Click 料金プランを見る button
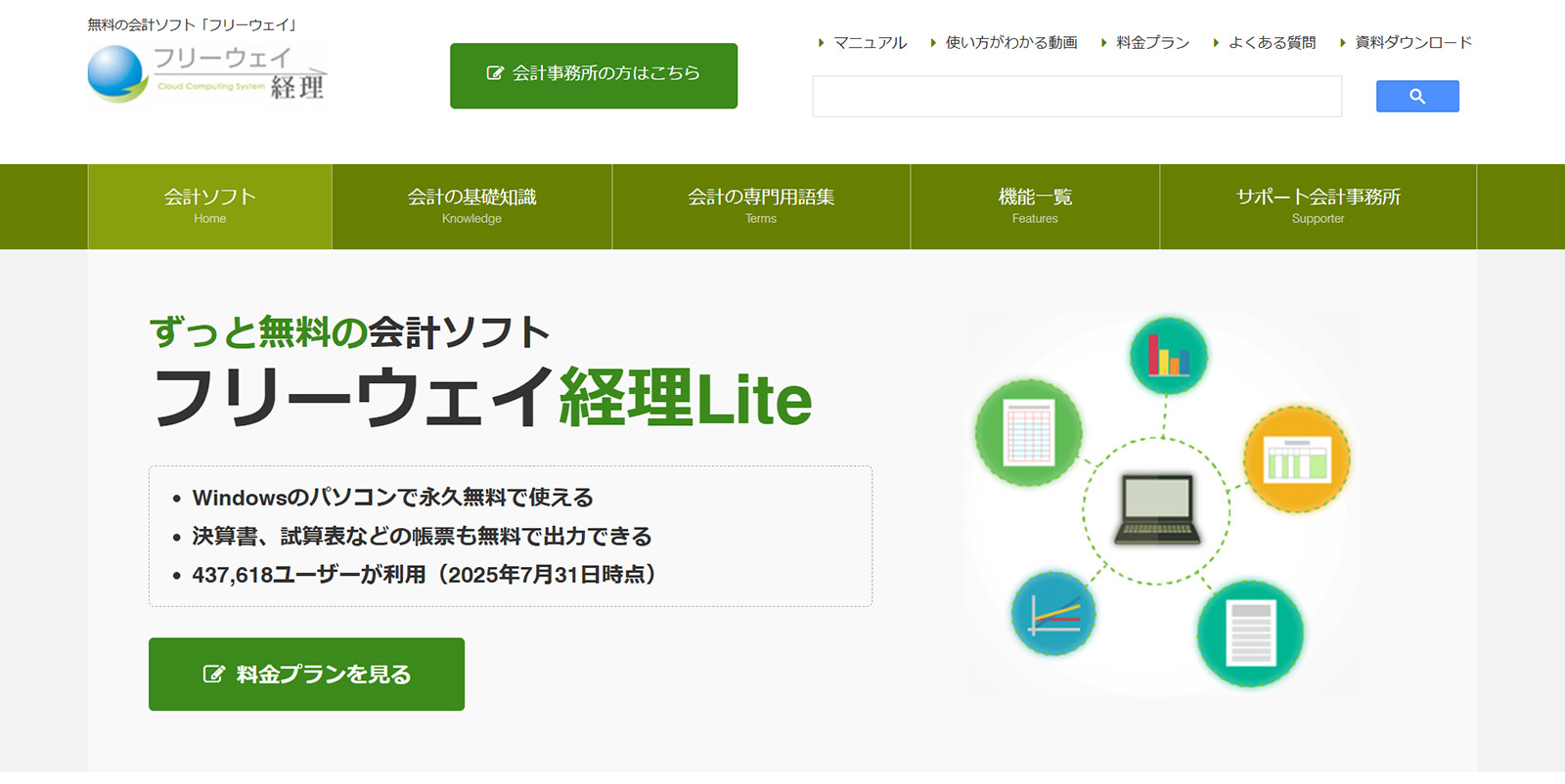Screen dimensions: 1565x784 point(306,675)
